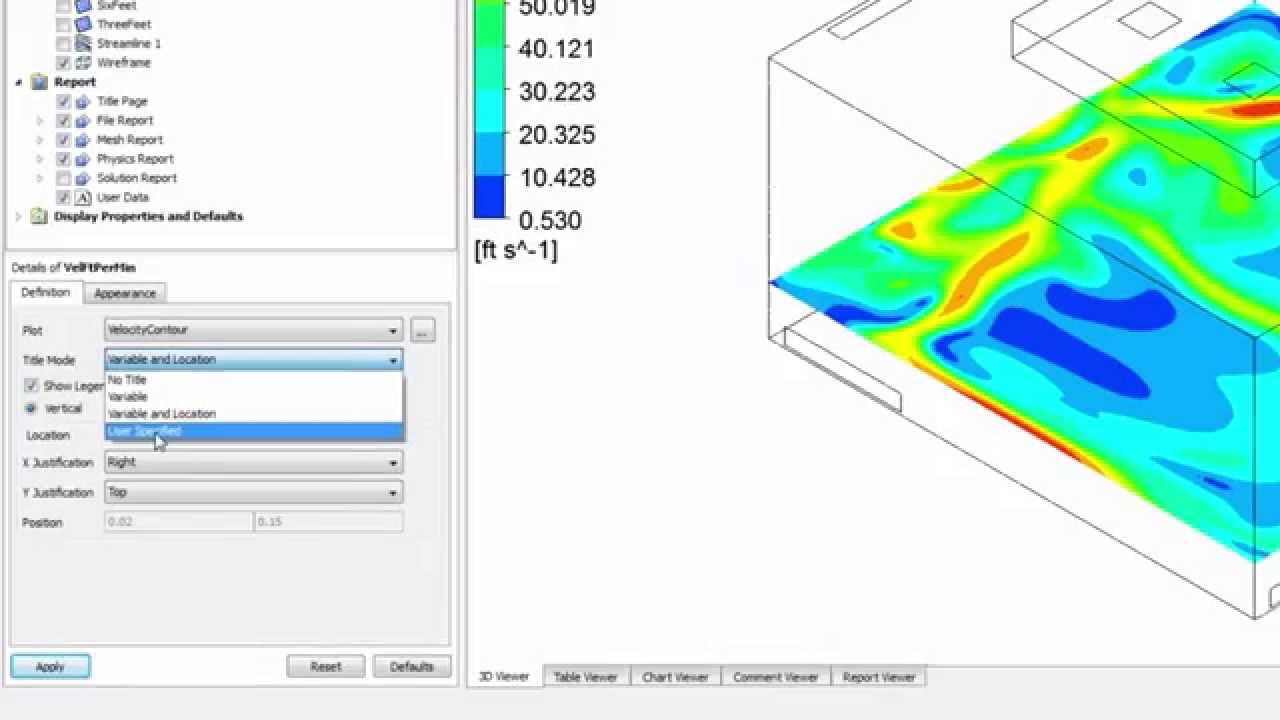This screenshot has height=720, width=1280.
Task: Click the second Position field 0.15
Action: [329, 522]
